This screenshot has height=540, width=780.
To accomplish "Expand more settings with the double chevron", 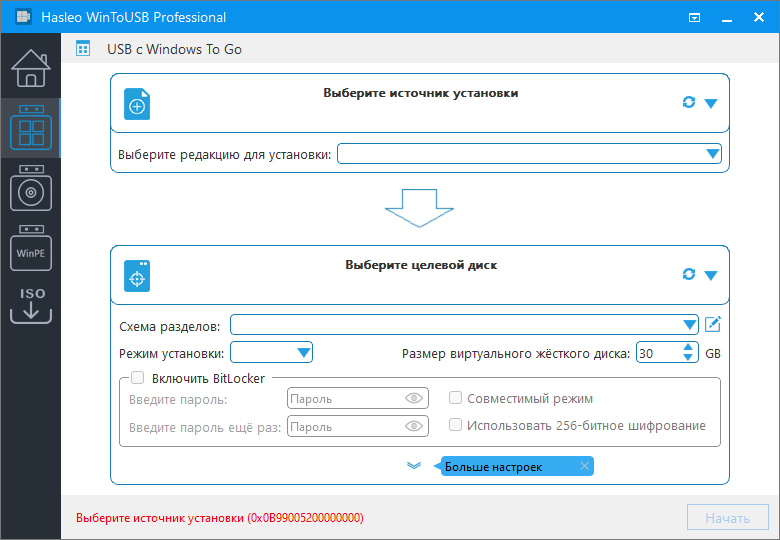I will tap(414, 465).
